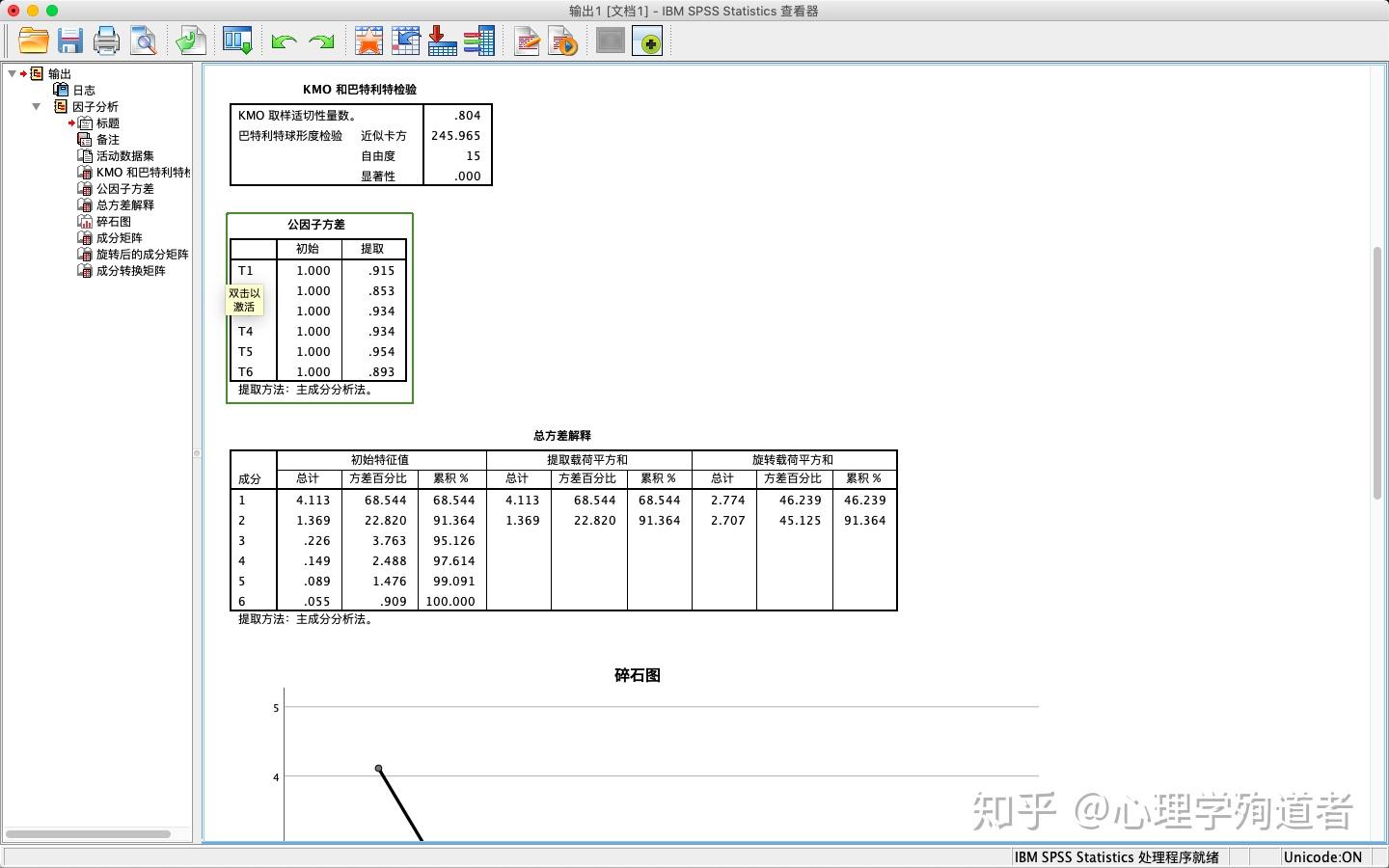Click the 提取载荷平方和 column header
Image resolution: width=1389 pixels, height=868 pixels.
[587, 459]
